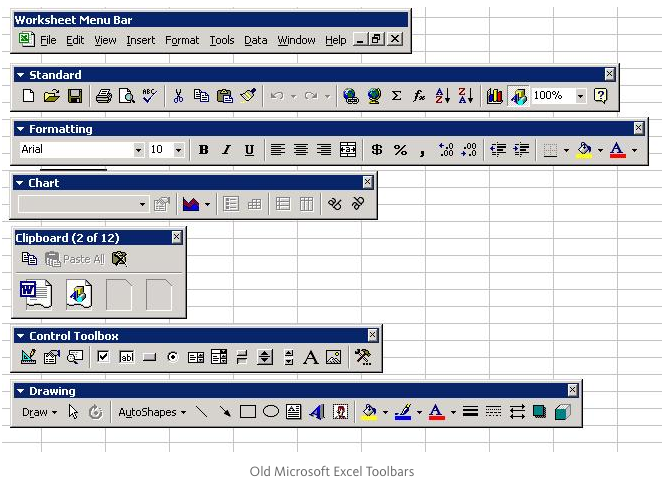Click Clear Clipboard icon
Screen dimensions: 667x485
pyautogui.click(x=119, y=259)
